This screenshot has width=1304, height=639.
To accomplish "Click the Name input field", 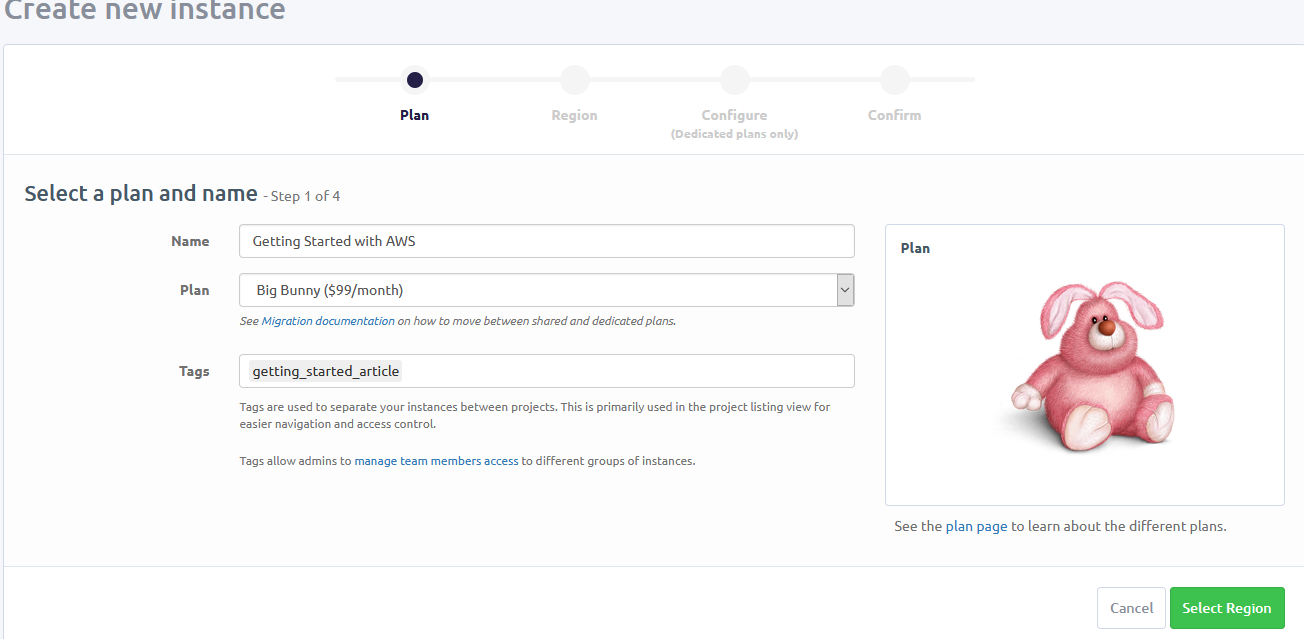I will (547, 241).
